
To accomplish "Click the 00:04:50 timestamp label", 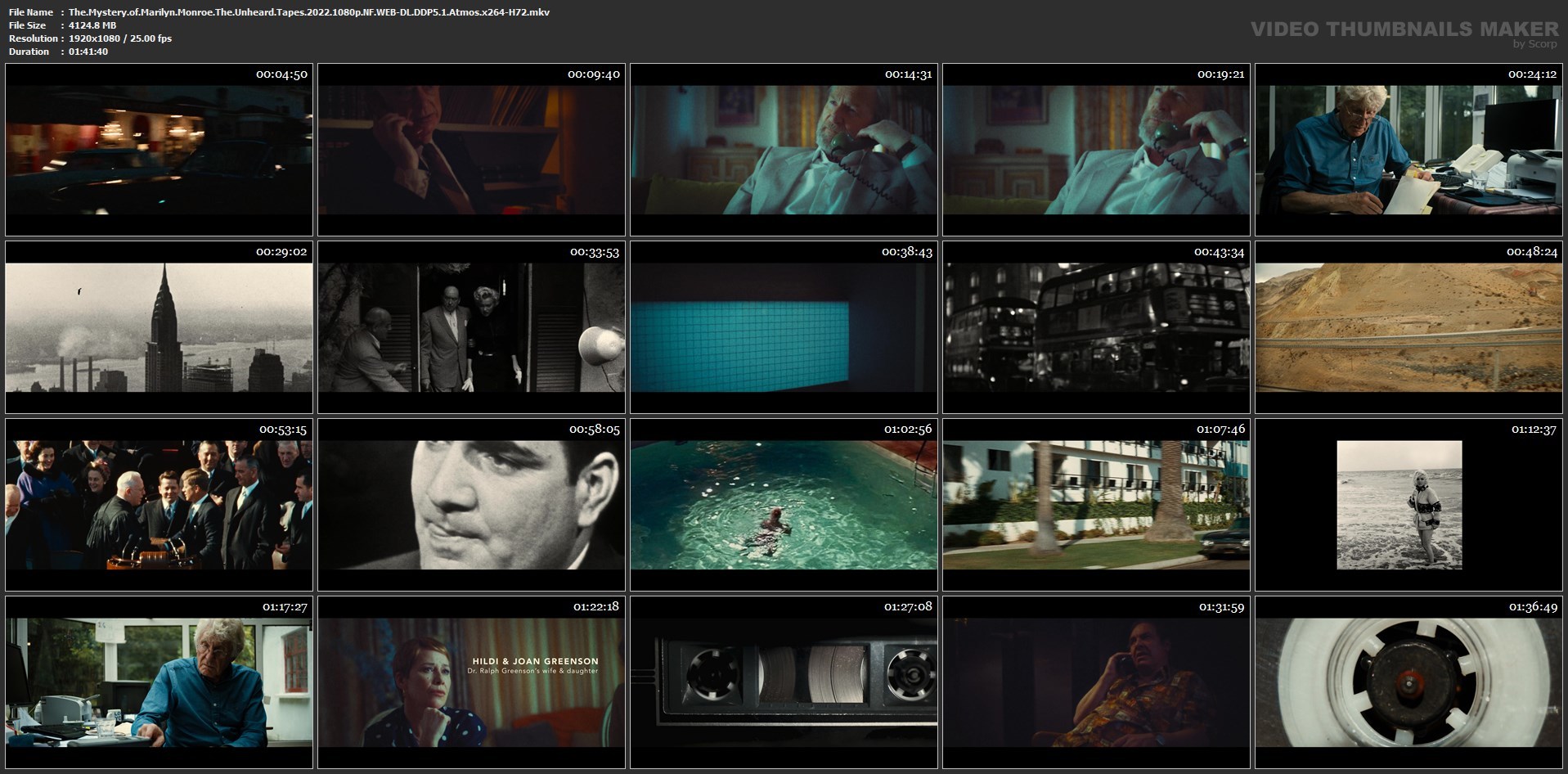I will click(x=281, y=74).
